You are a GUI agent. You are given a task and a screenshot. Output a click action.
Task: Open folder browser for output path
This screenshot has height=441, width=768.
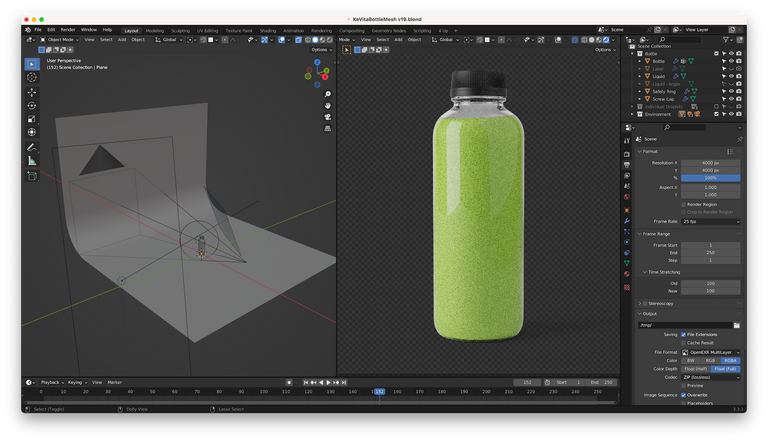tap(736, 325)
